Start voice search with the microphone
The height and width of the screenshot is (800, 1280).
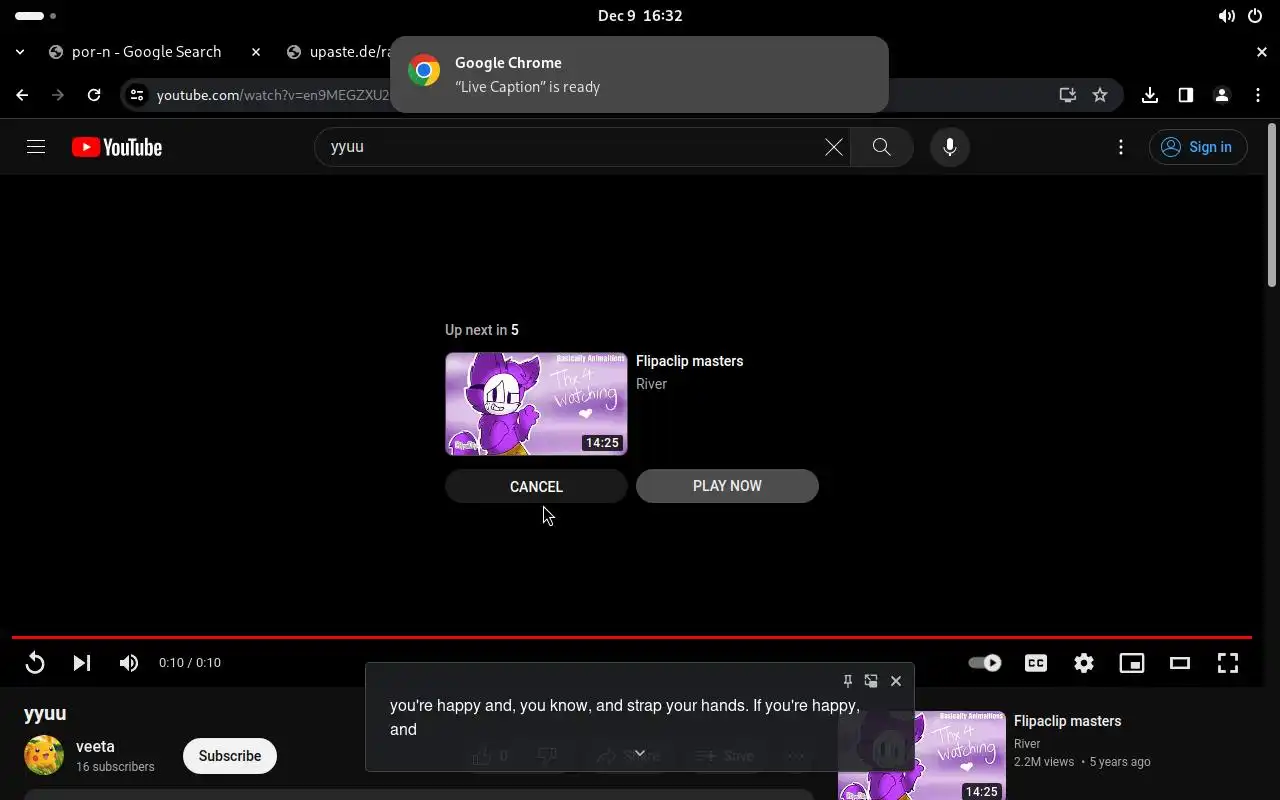click(x=950, y=147)
